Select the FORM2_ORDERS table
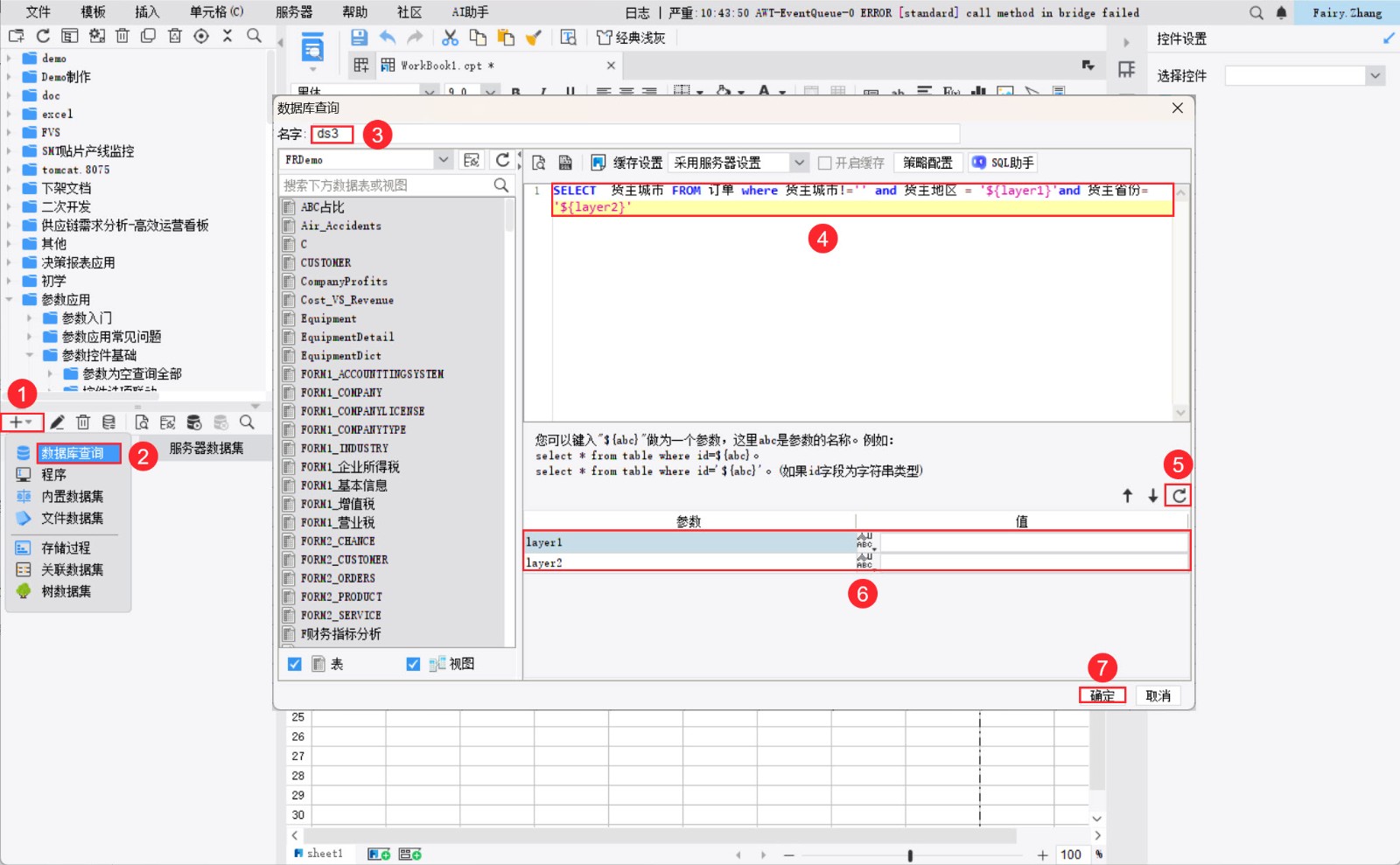Image resolution: width=1400 pixels, height=865 pixels. point(338,578)
